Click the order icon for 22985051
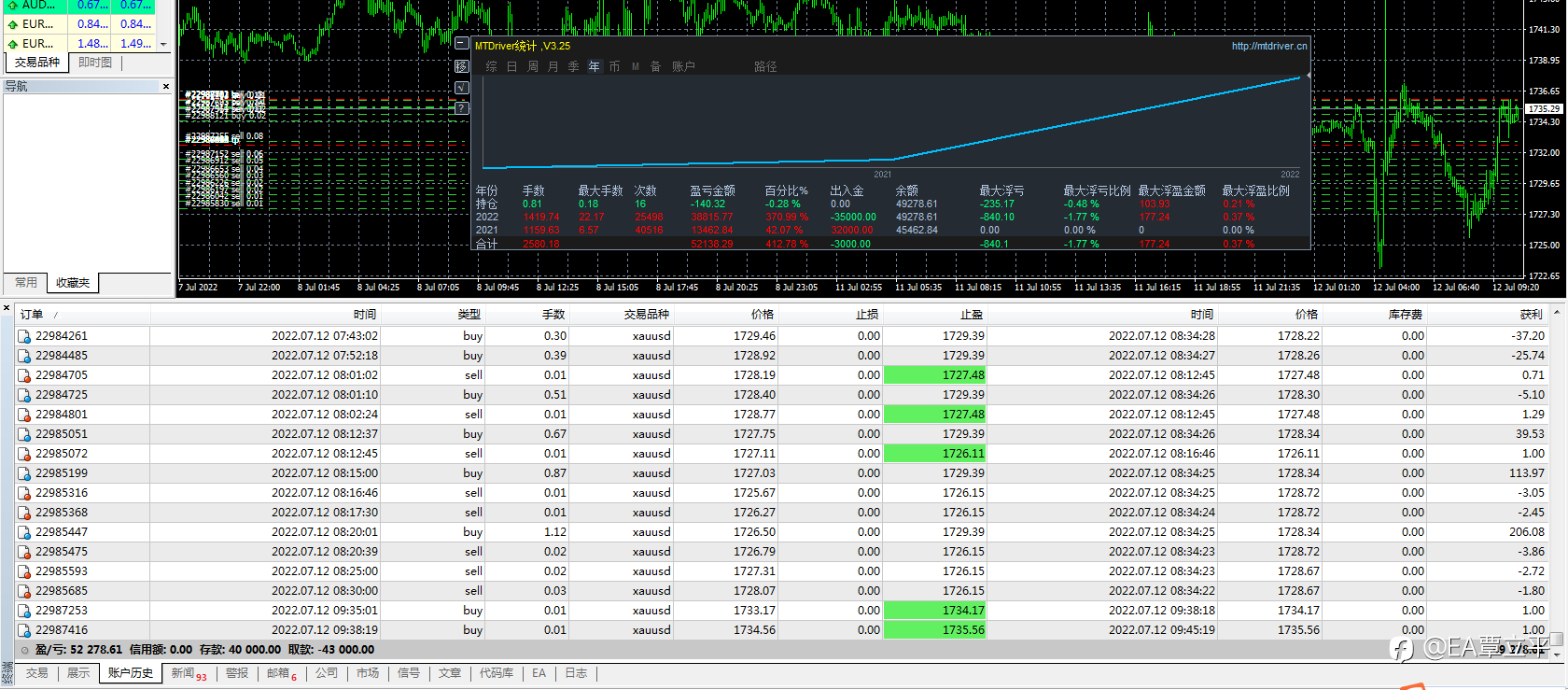 click(24, 434)
